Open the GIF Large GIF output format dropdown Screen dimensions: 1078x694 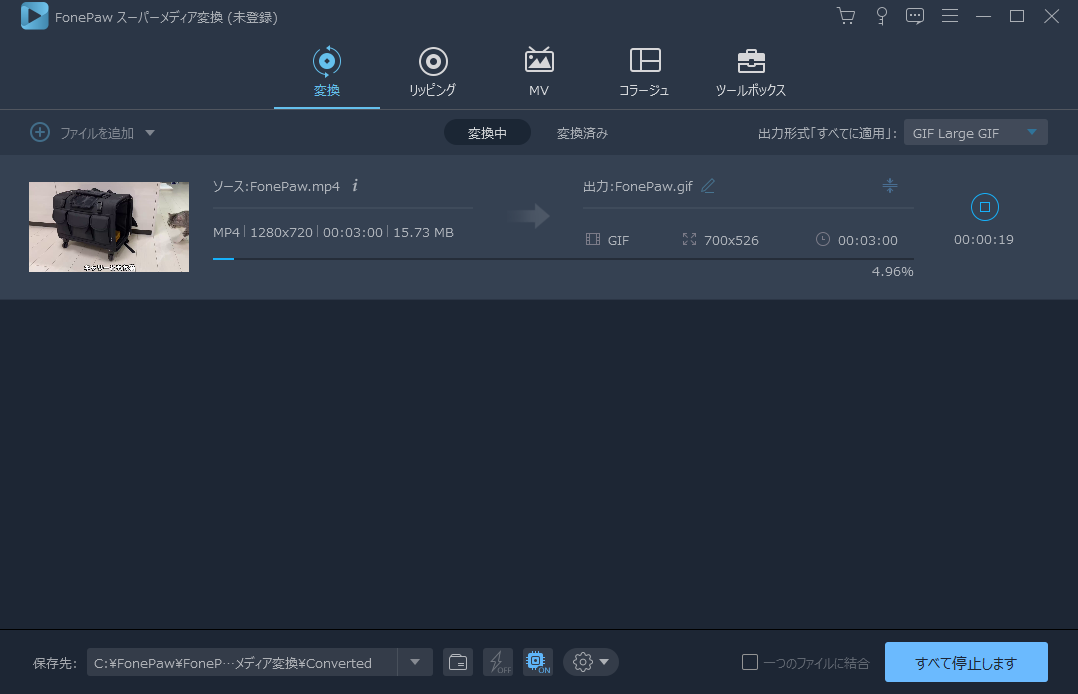[x=976, y=133]
